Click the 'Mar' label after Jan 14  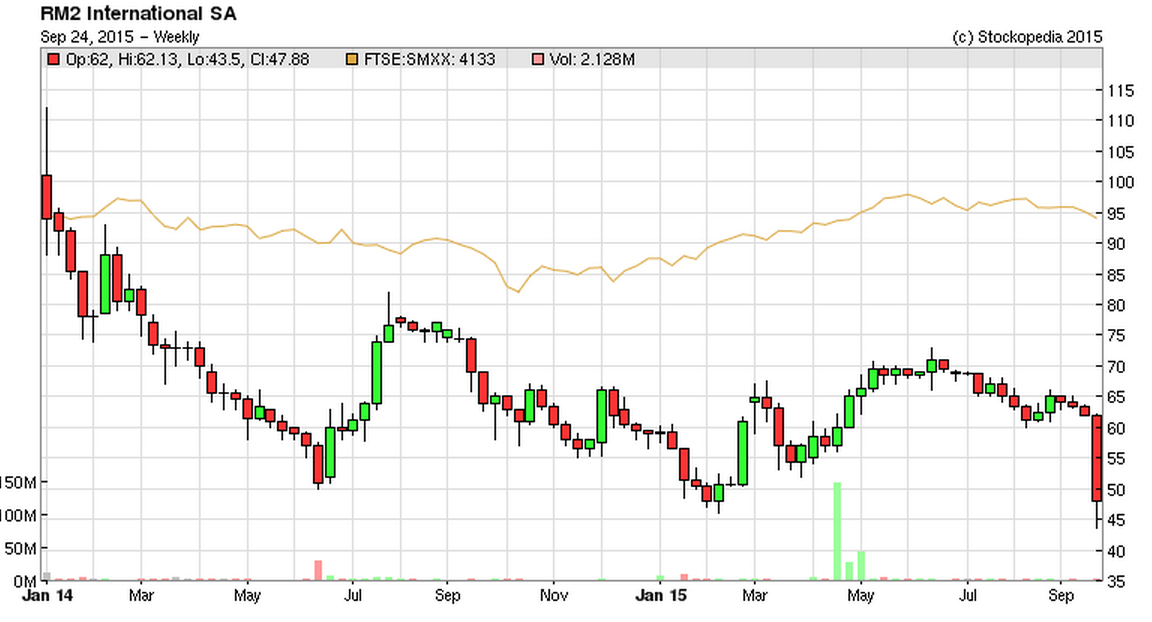click(x=141, y=595)
